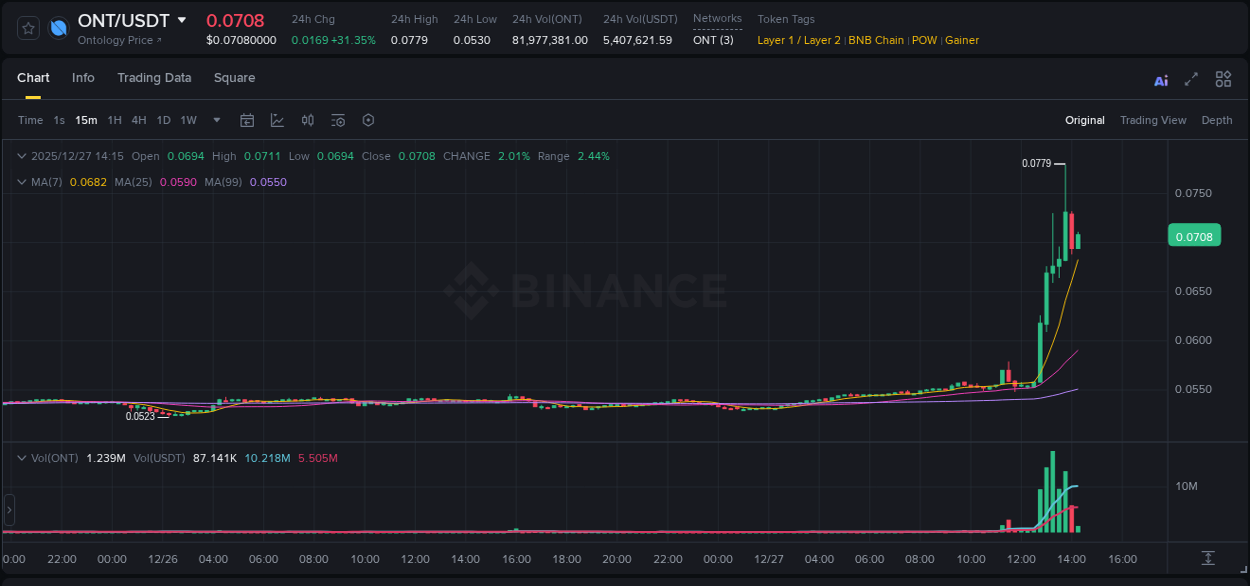Switch chart timeframe to 1D
1250x586 pixels.
click(x=163, y=119)
